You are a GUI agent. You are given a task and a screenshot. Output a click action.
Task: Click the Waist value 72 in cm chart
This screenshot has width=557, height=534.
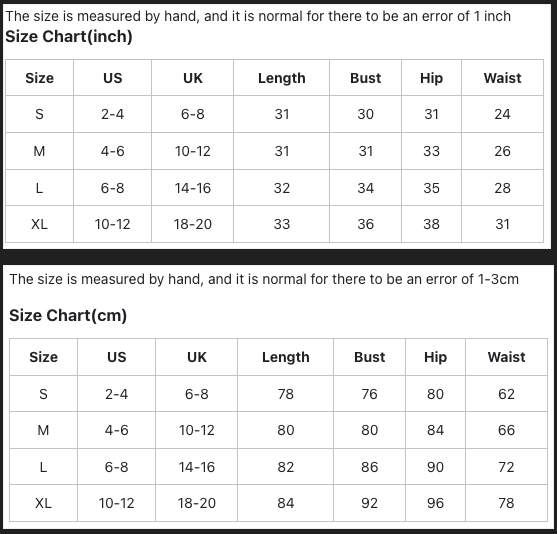tap(506, 467)
